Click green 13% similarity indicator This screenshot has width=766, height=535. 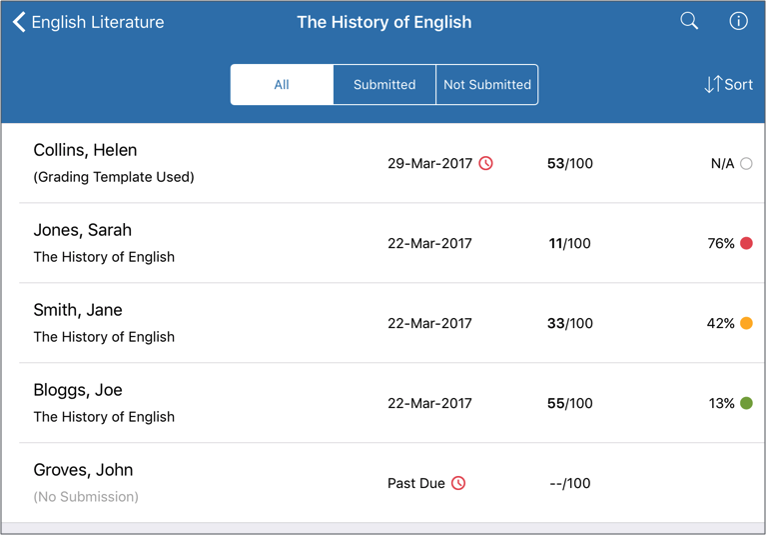click(746, 403)
